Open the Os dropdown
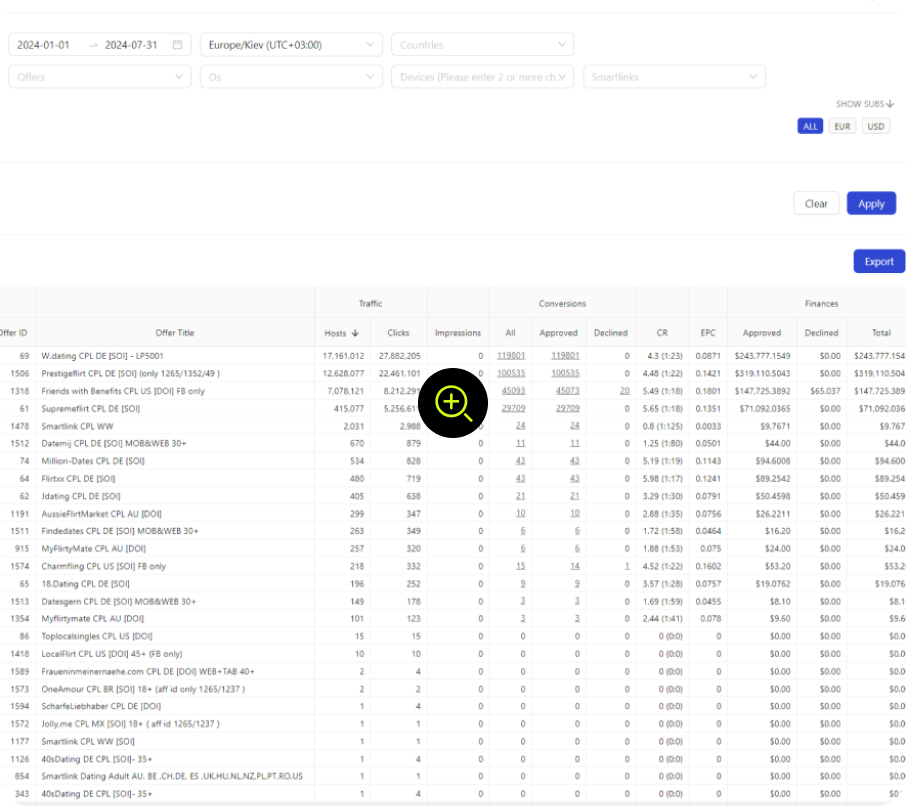 [x=291, y=77]
